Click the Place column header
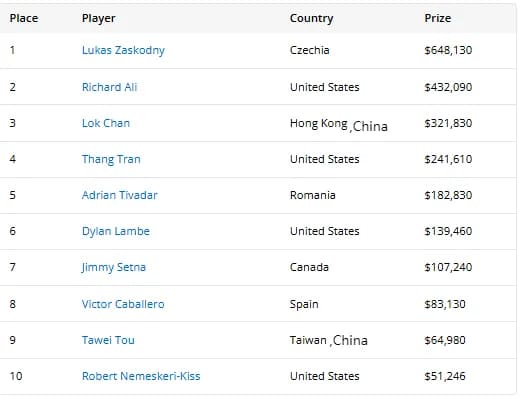Viewport: 522px width, 399px height. tap(24, 18)
